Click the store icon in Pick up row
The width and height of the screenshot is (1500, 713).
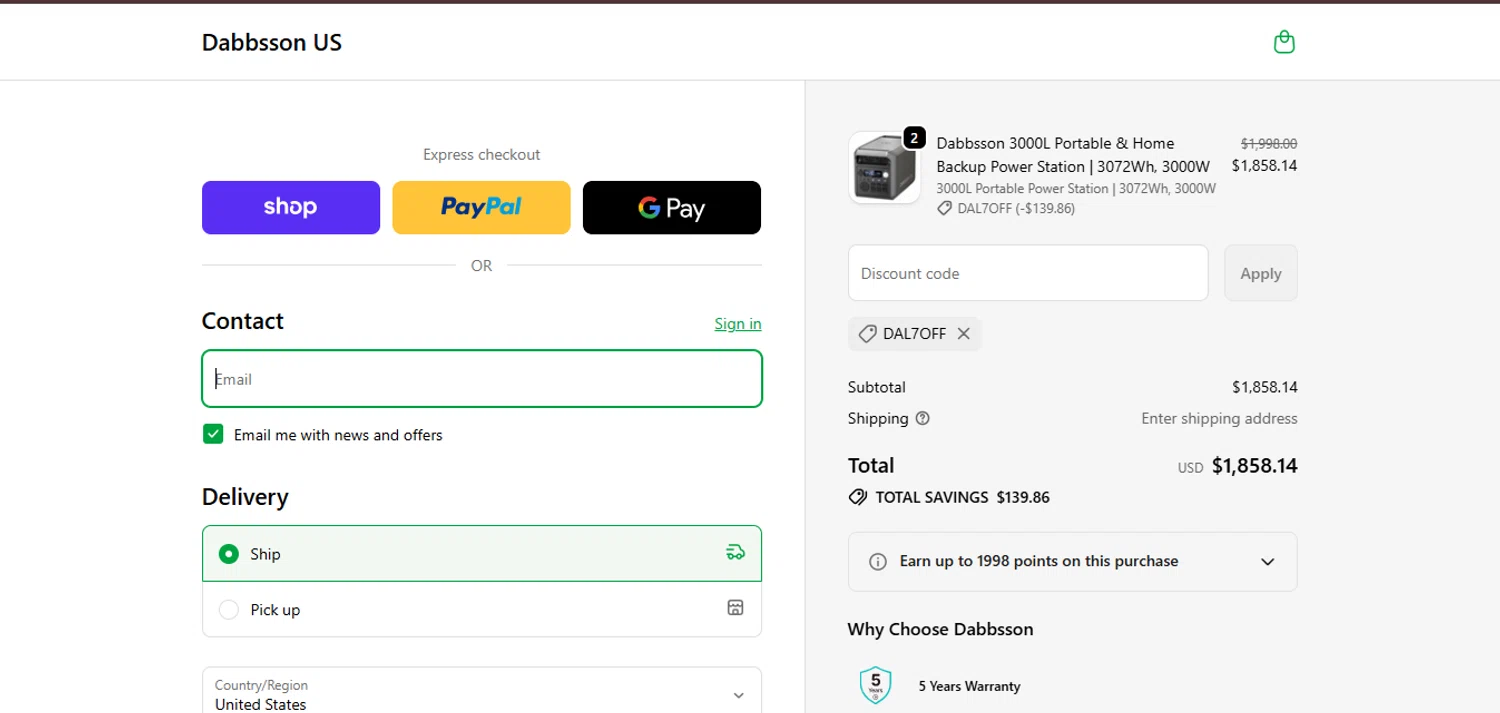coord(735,608)
